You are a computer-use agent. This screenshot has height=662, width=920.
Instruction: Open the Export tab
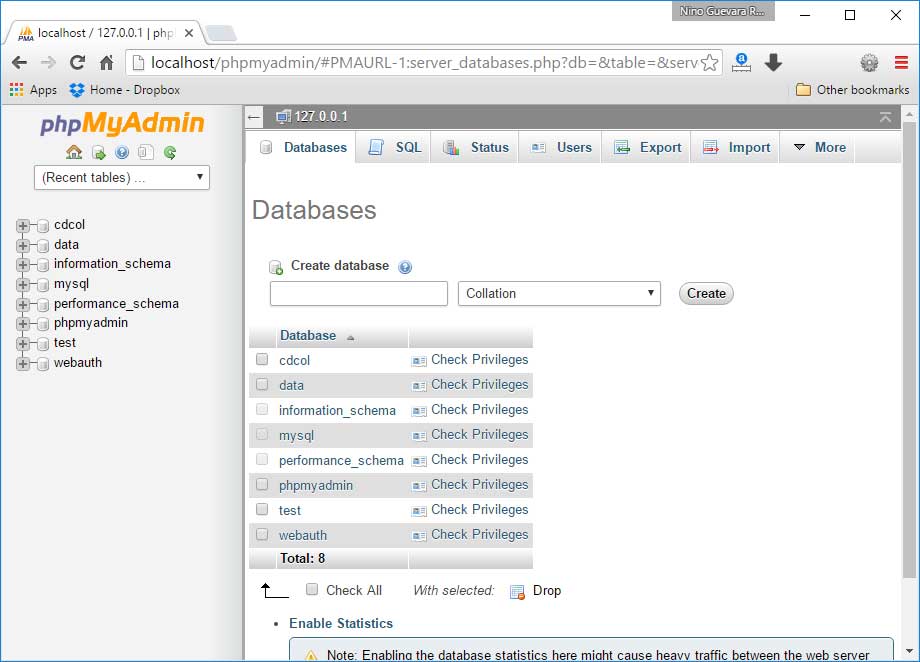(647, 147)
